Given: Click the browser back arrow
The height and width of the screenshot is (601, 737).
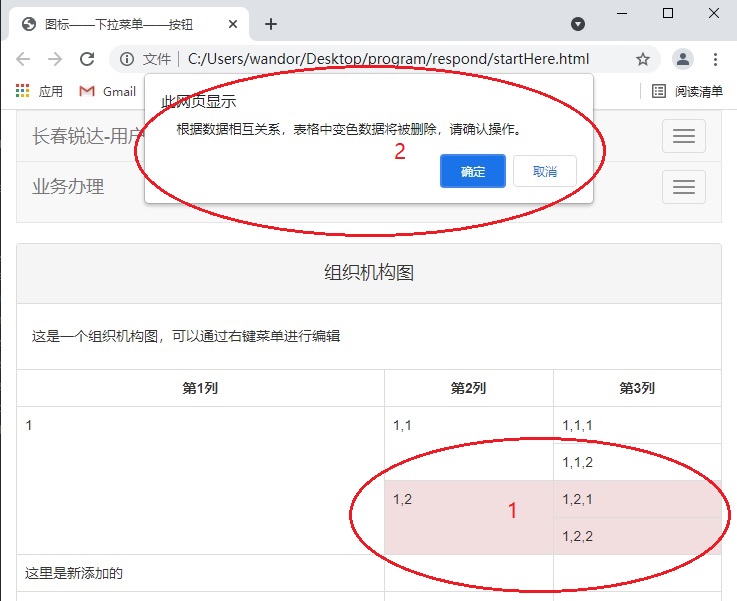Looking at the screenshot, I should [x=23, y=59].
